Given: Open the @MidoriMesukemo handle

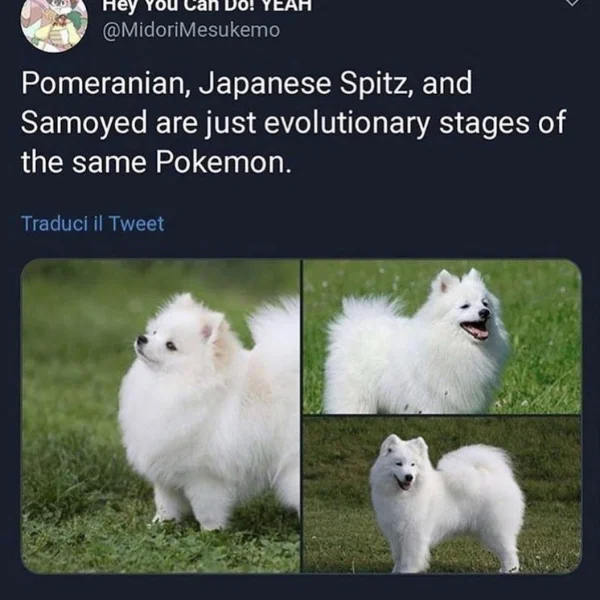Looking at the screenshot, I should pyautogui.click(x=191, y=31).
